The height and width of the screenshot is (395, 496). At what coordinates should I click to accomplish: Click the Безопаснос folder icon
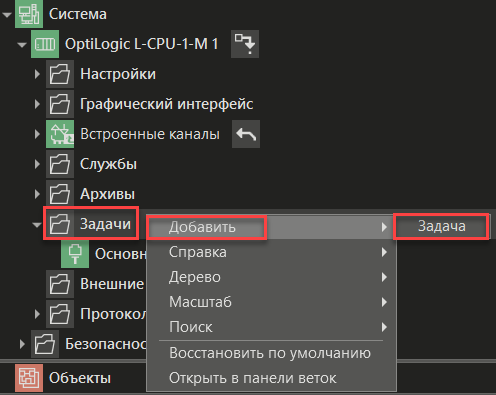coord(45,344)
